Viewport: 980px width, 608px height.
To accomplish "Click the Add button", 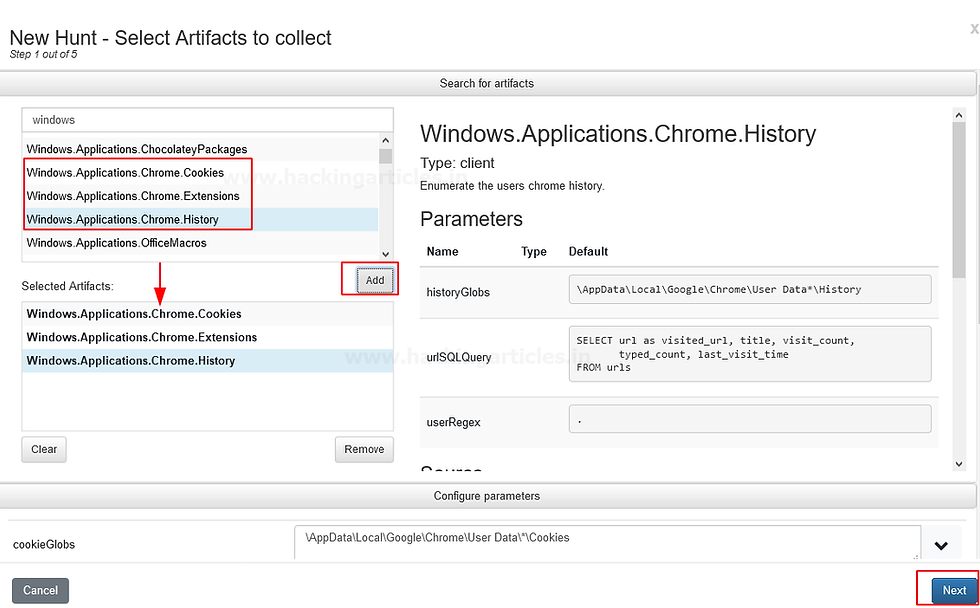I will 375,280.
